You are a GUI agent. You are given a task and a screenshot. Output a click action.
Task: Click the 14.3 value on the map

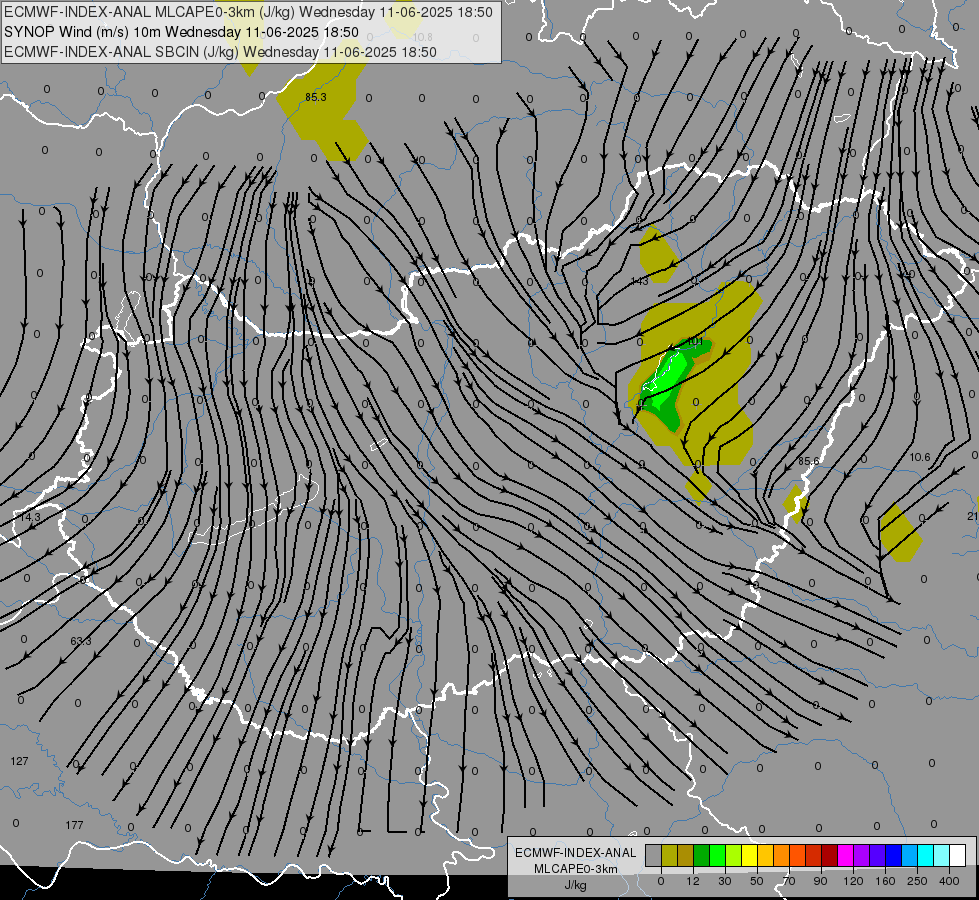[x=29, y=518]
